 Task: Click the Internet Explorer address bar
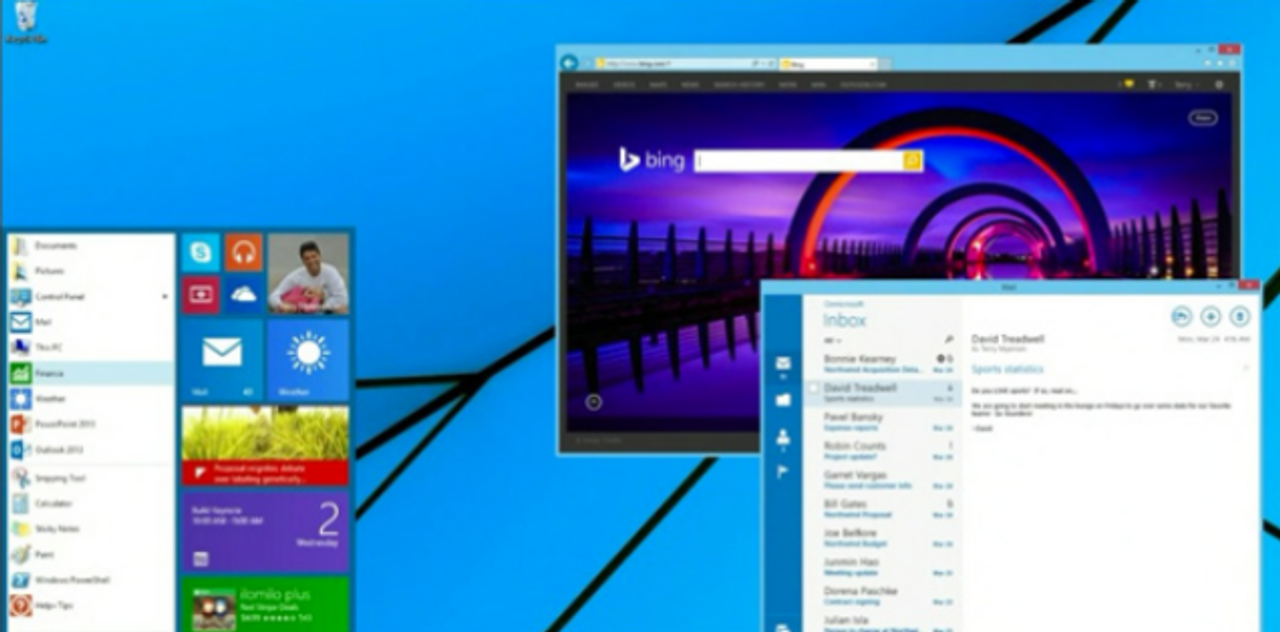coord(685,64)
